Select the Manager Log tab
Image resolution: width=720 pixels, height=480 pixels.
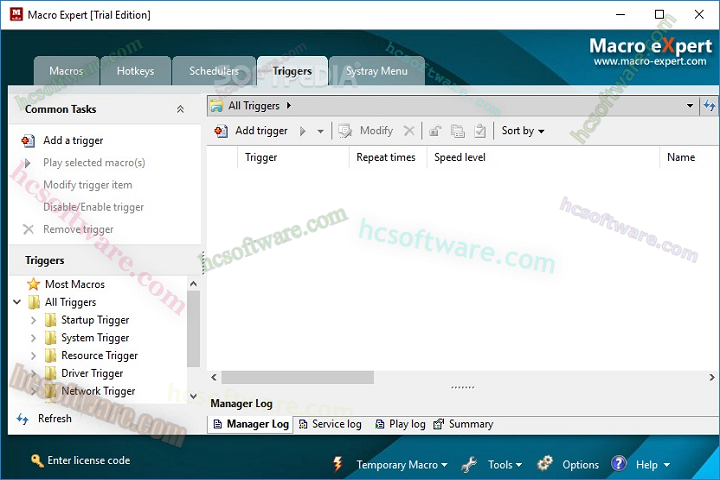tap(251, 424)
